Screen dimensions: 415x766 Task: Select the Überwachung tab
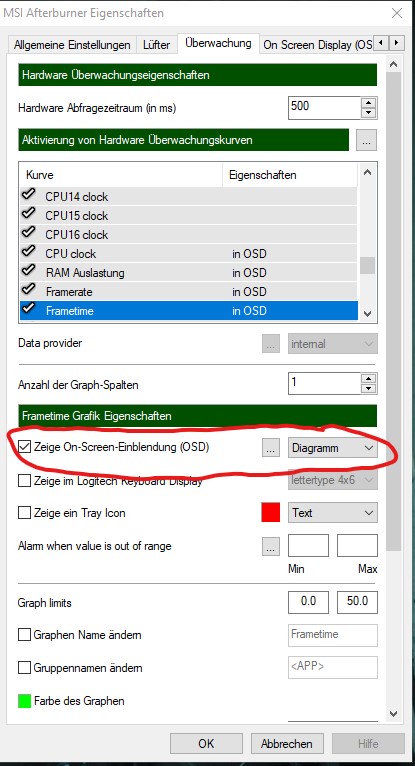pos(218,43)
